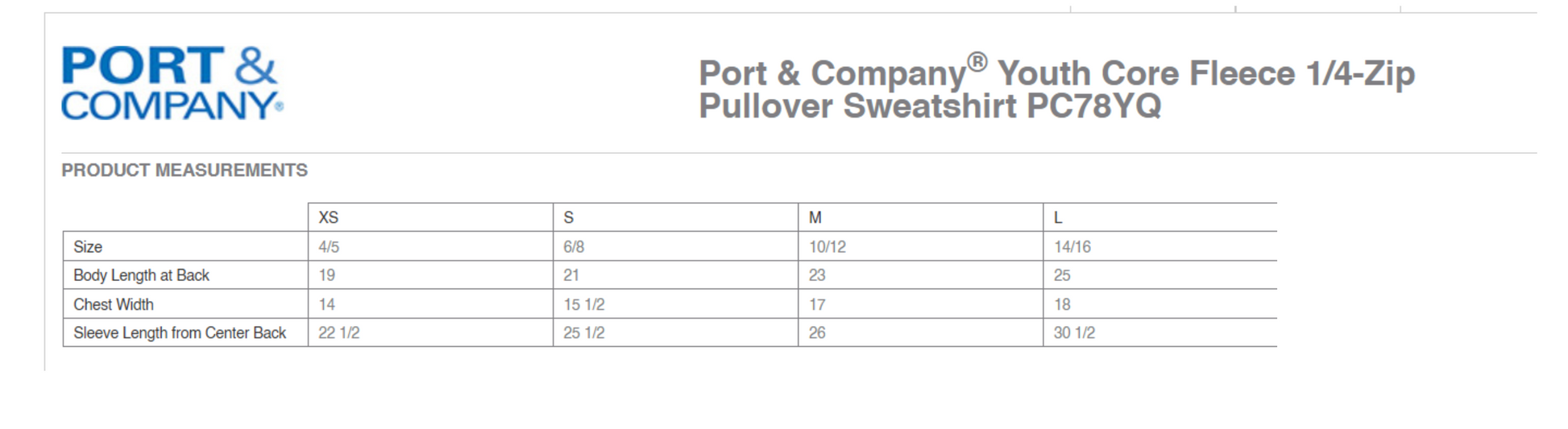Screen dimensions: 1568x429
Task: Click the Chest Width row label
Action: pos(114,305)
